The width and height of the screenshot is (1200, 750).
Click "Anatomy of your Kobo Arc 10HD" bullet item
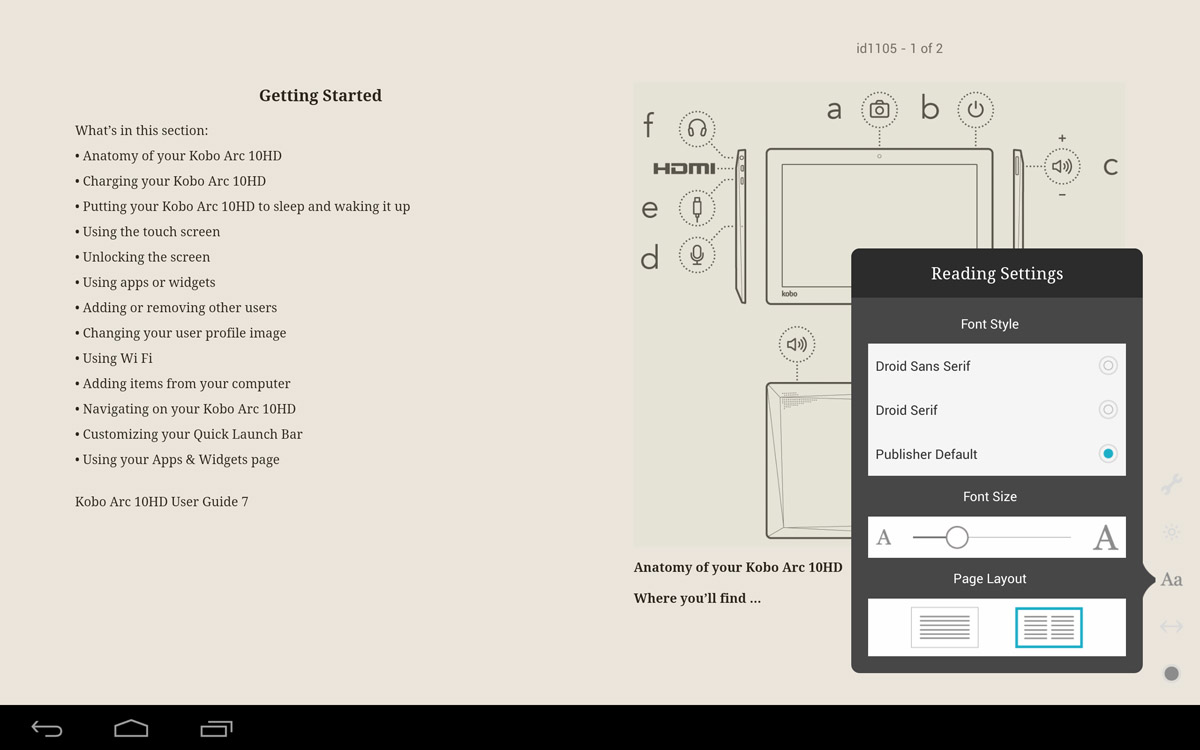[178, 156]
